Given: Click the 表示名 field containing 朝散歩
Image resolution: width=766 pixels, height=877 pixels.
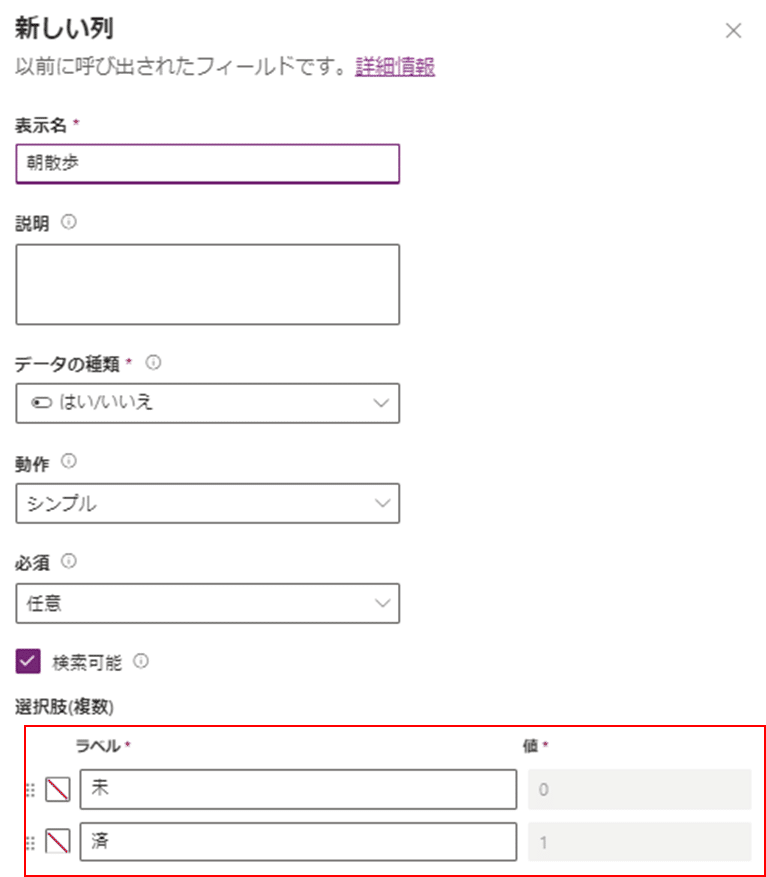Looking at the screenshot, I should [x=207, y=163].
